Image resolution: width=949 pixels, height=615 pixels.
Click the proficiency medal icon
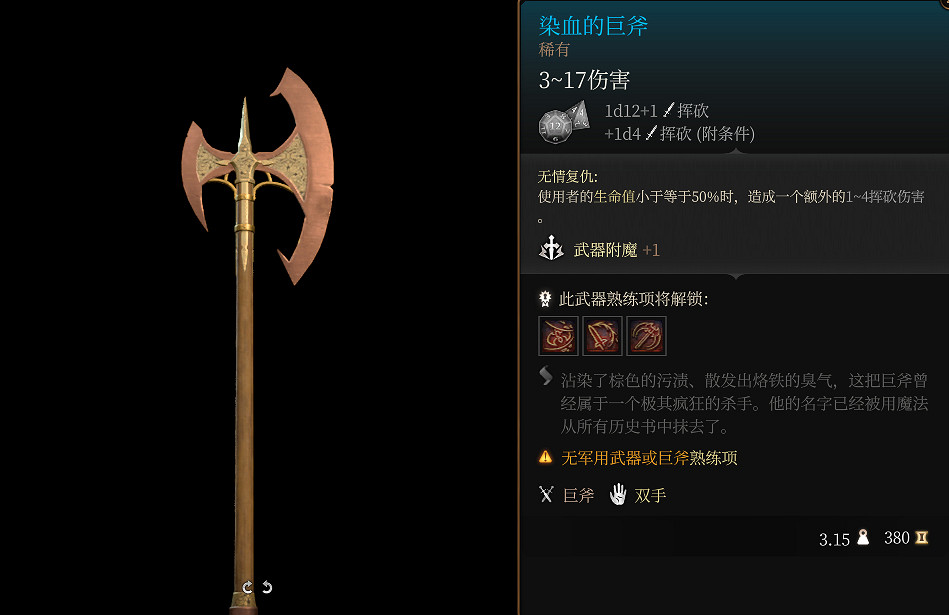[545, 298]
